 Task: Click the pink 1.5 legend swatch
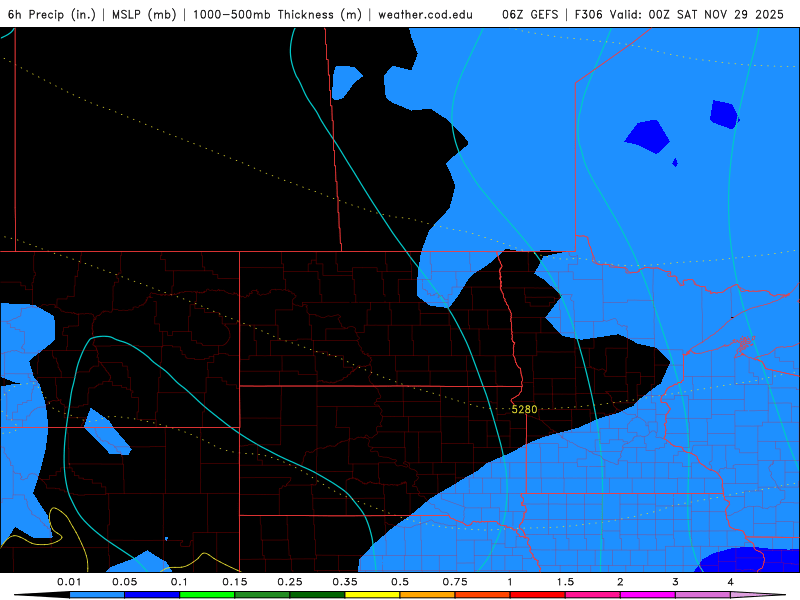[593, 595]
